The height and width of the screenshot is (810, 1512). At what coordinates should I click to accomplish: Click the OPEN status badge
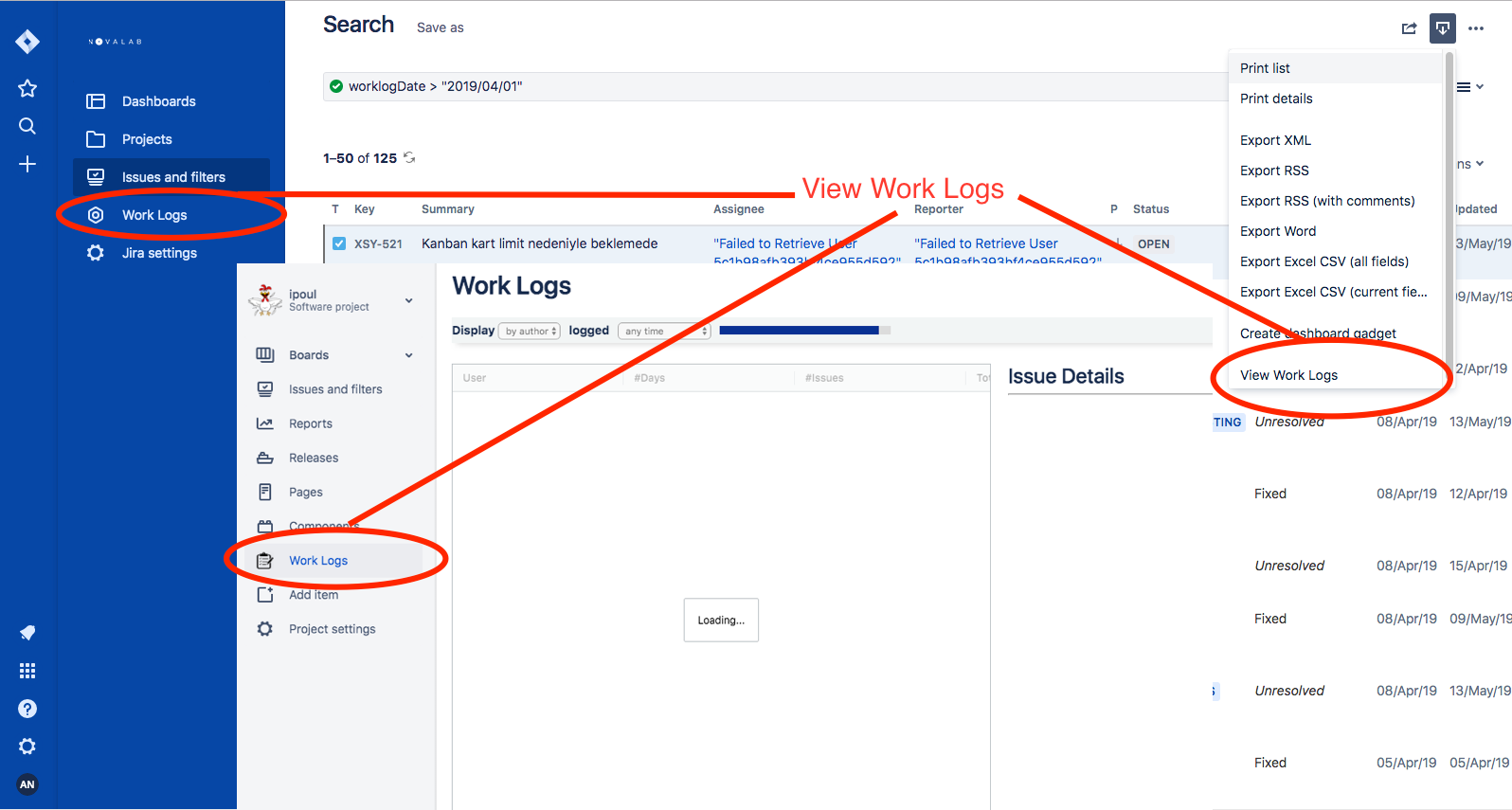pyautogui.click(x=1153, y=243)
